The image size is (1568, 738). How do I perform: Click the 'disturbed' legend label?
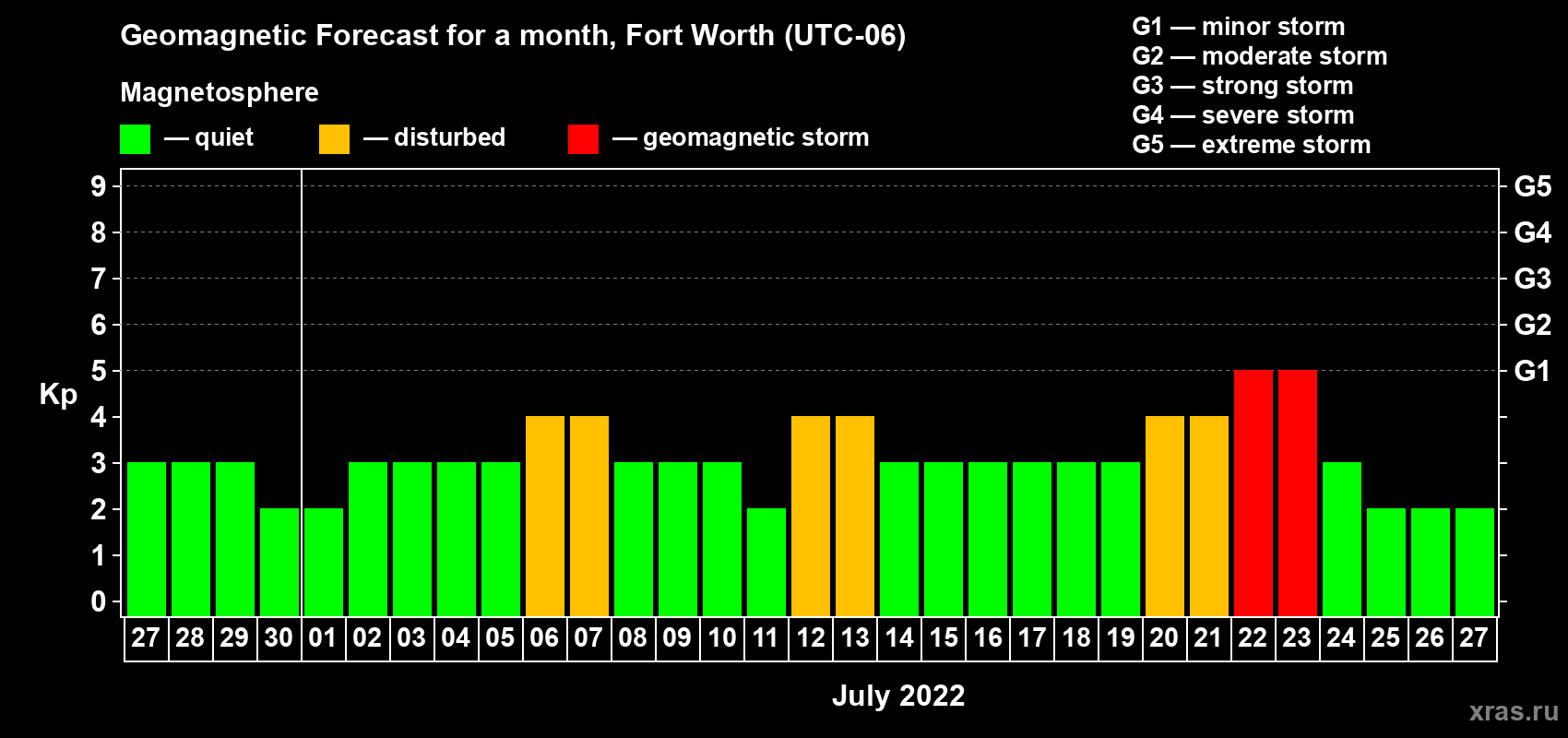tap(449, 137)
